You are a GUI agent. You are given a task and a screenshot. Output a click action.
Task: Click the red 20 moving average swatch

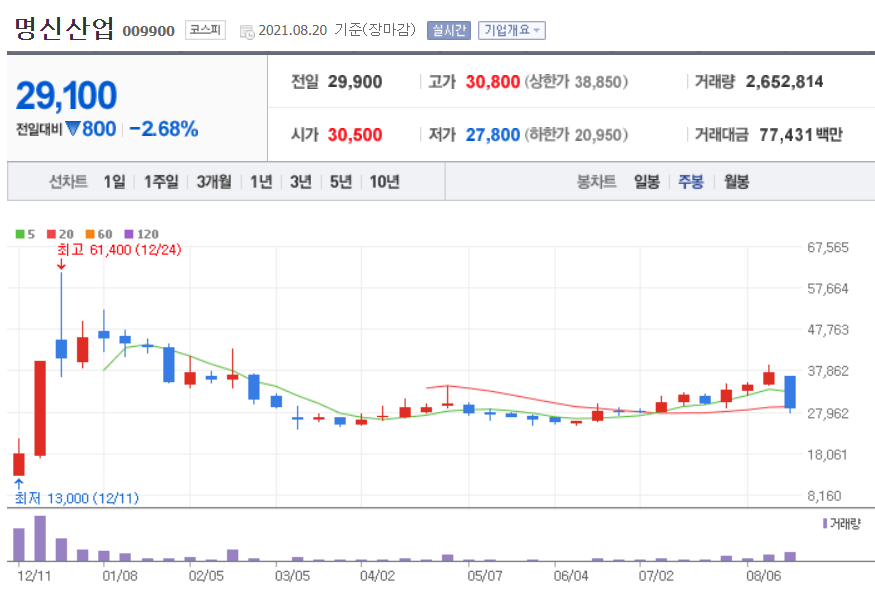pyautogui.click(x=51, y=234)
